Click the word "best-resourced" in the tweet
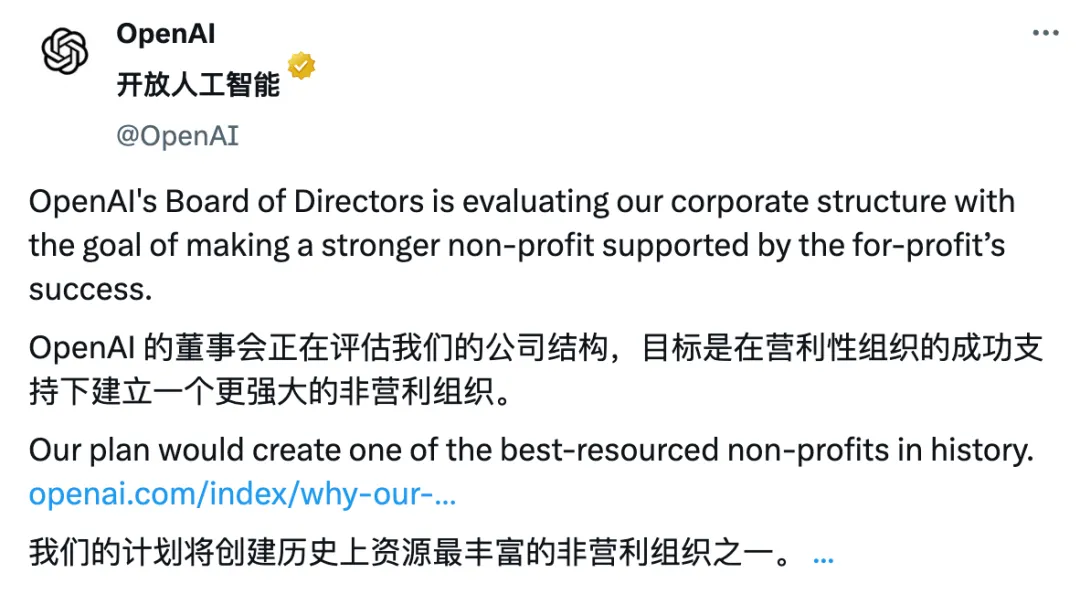 610,451
